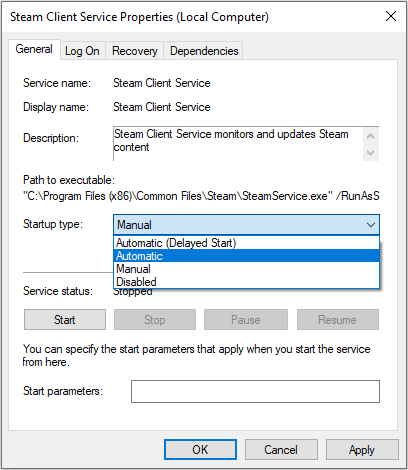This screenshot has height=470, width=408.
Task: Click the greyed-out Resume button
Action: tap(338, 320)
